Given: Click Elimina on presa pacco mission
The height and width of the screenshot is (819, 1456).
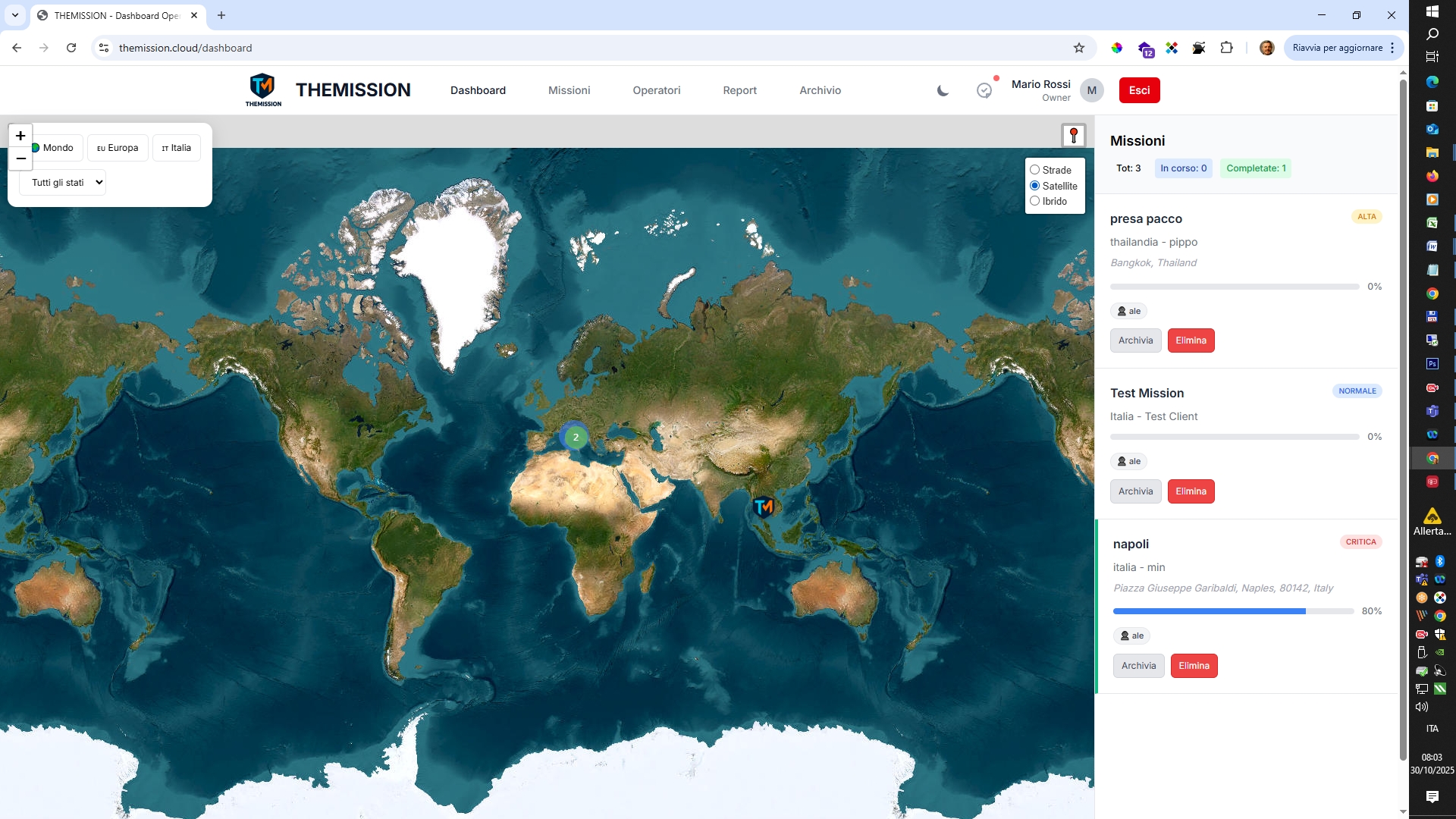Looking at the screenshot, I should coord(1191,340).
